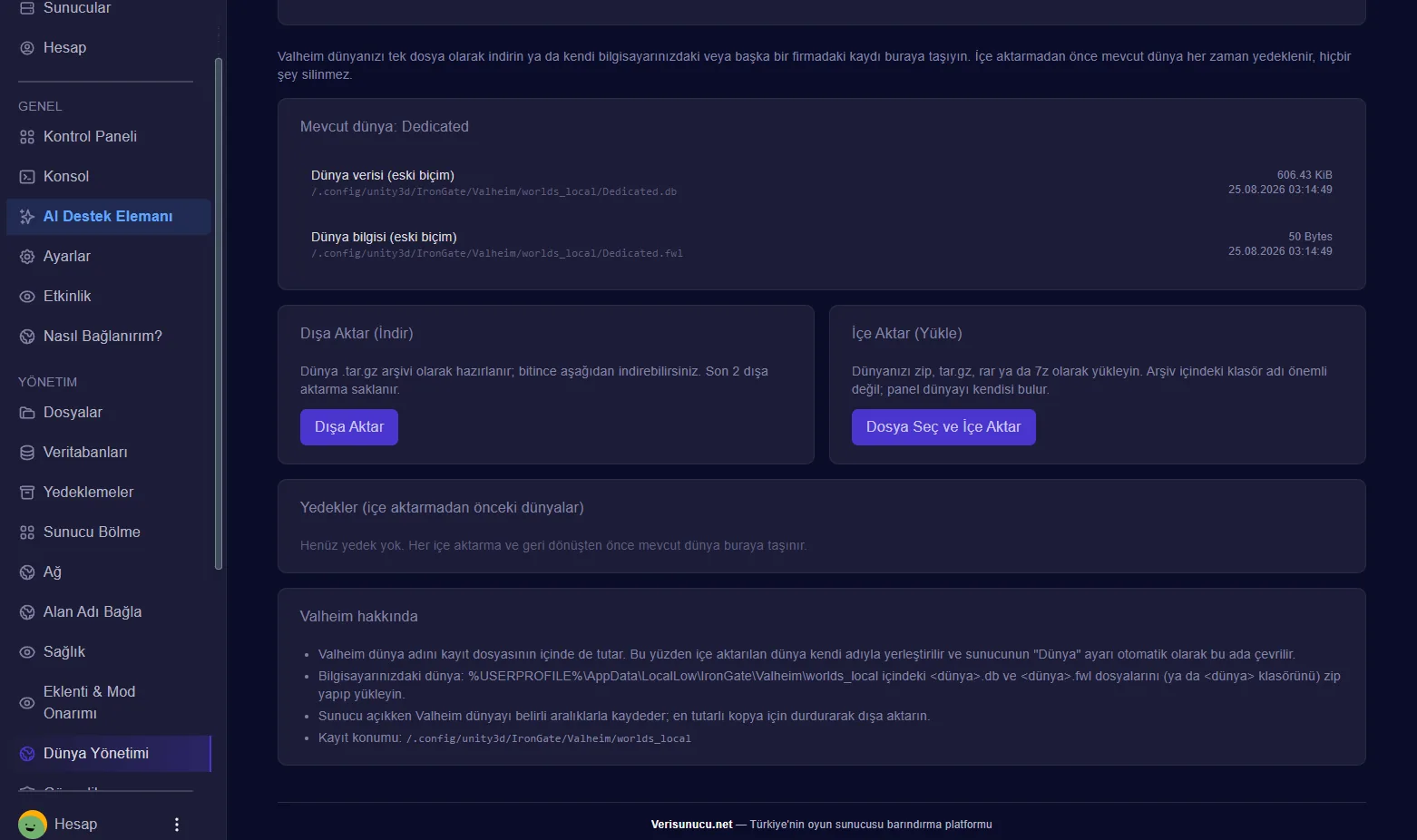Click the AI Destek Elemanı sparkle icon
The height and width of the screenshot is (840, 1417).
point(27,217)
